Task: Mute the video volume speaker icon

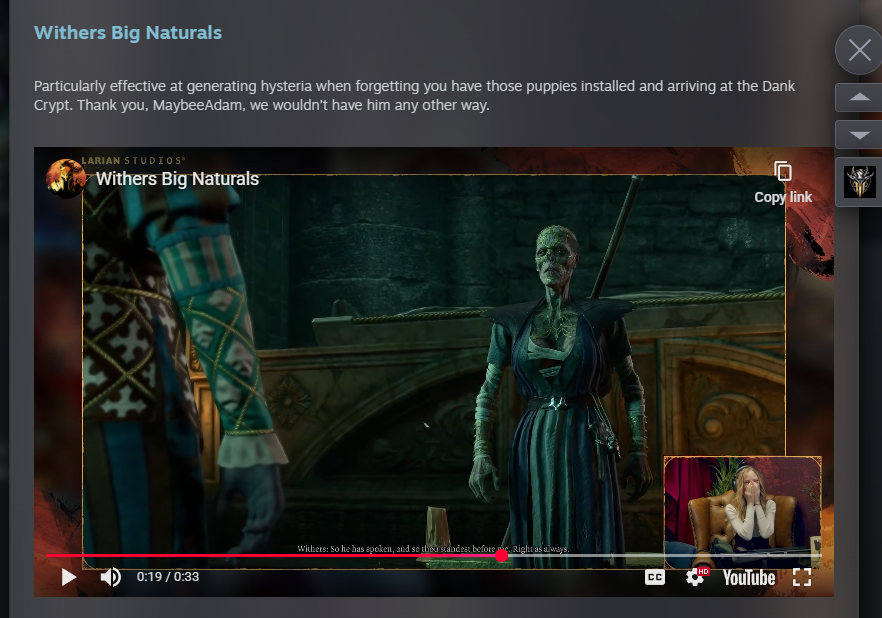Action: [x=110, y=577]
